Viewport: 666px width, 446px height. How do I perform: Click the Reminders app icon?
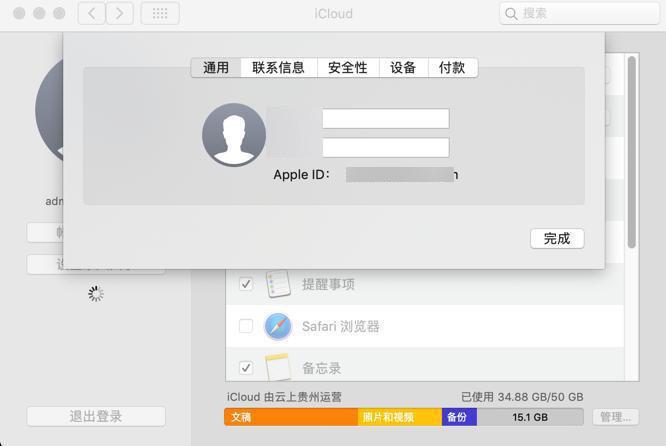(x=278, y=284)
